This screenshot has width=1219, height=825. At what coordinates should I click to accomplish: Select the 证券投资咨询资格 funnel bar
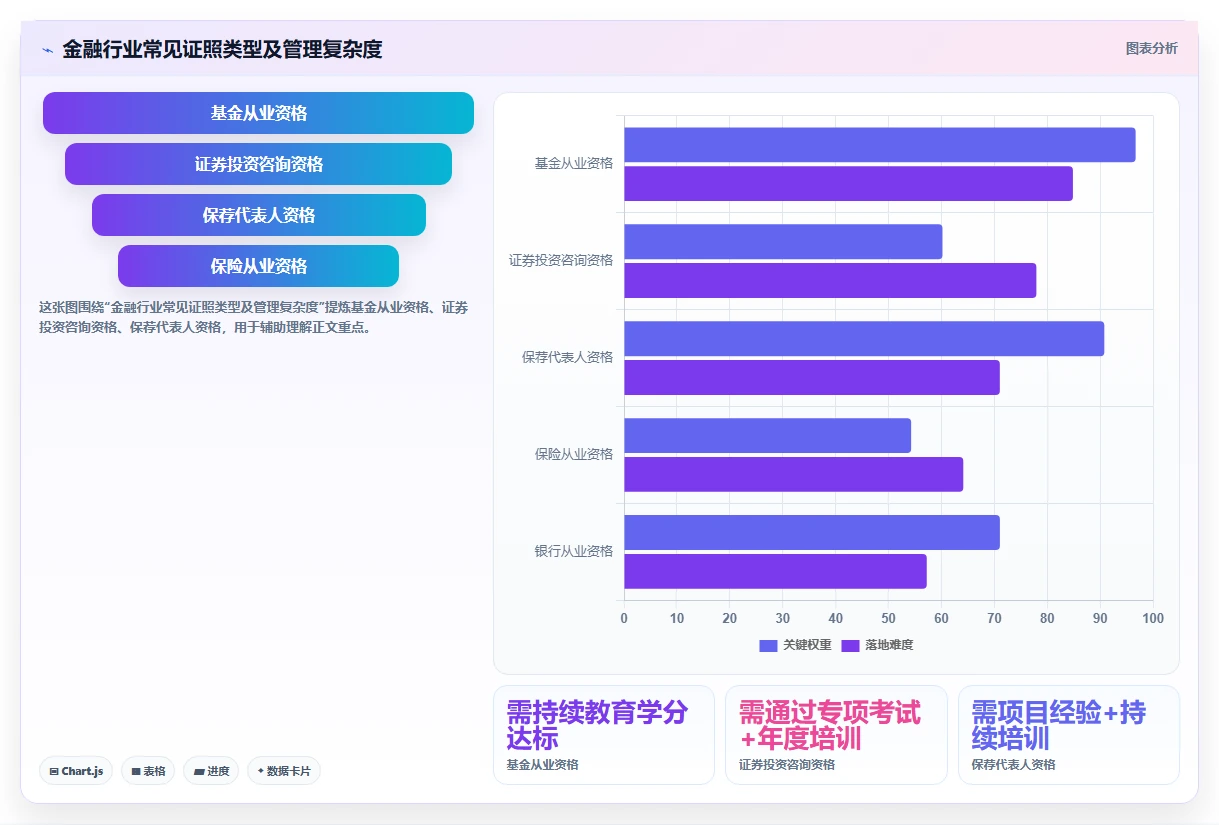pos(258,164)
